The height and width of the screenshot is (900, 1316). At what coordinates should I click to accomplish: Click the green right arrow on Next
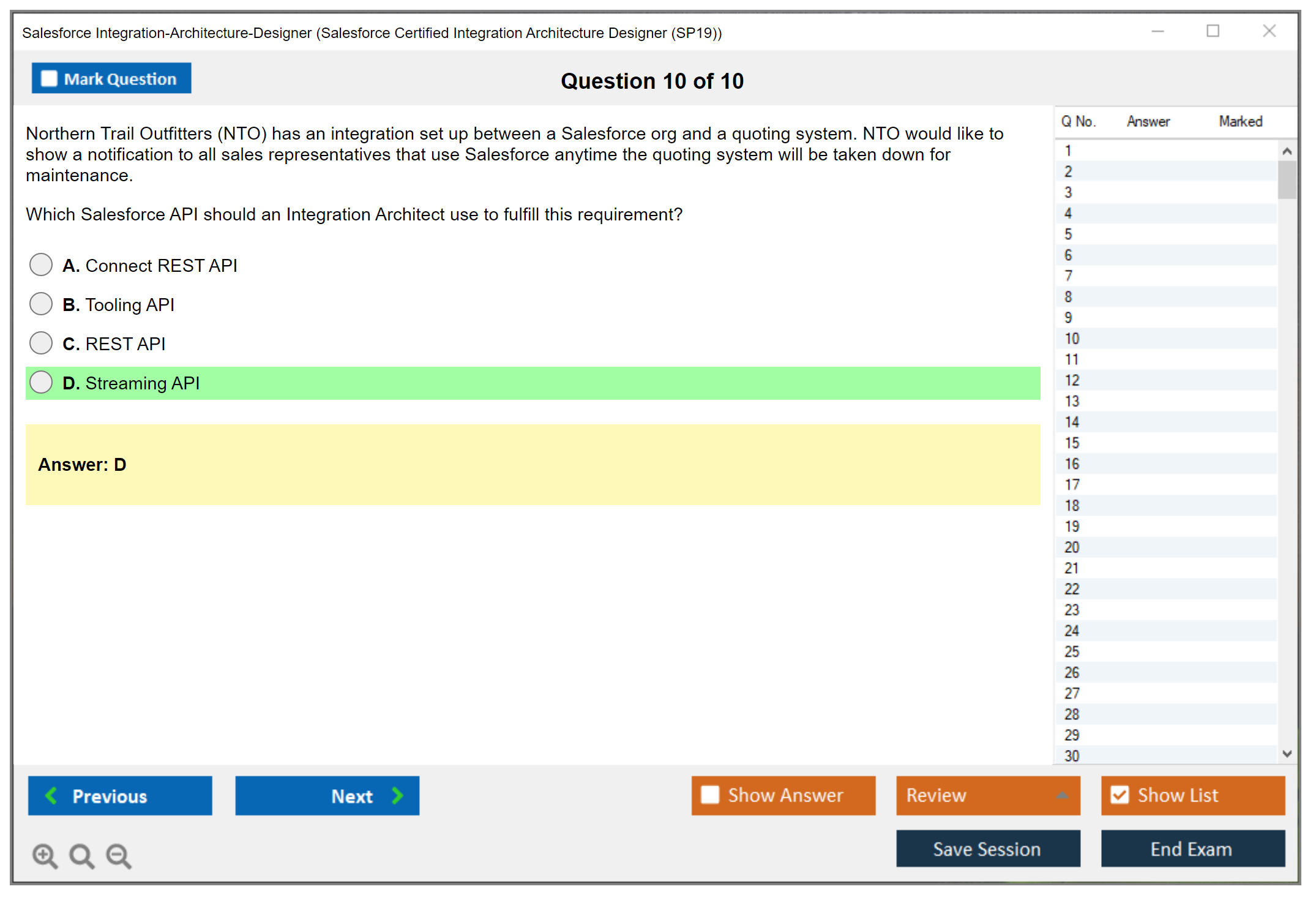coord(397,795)
